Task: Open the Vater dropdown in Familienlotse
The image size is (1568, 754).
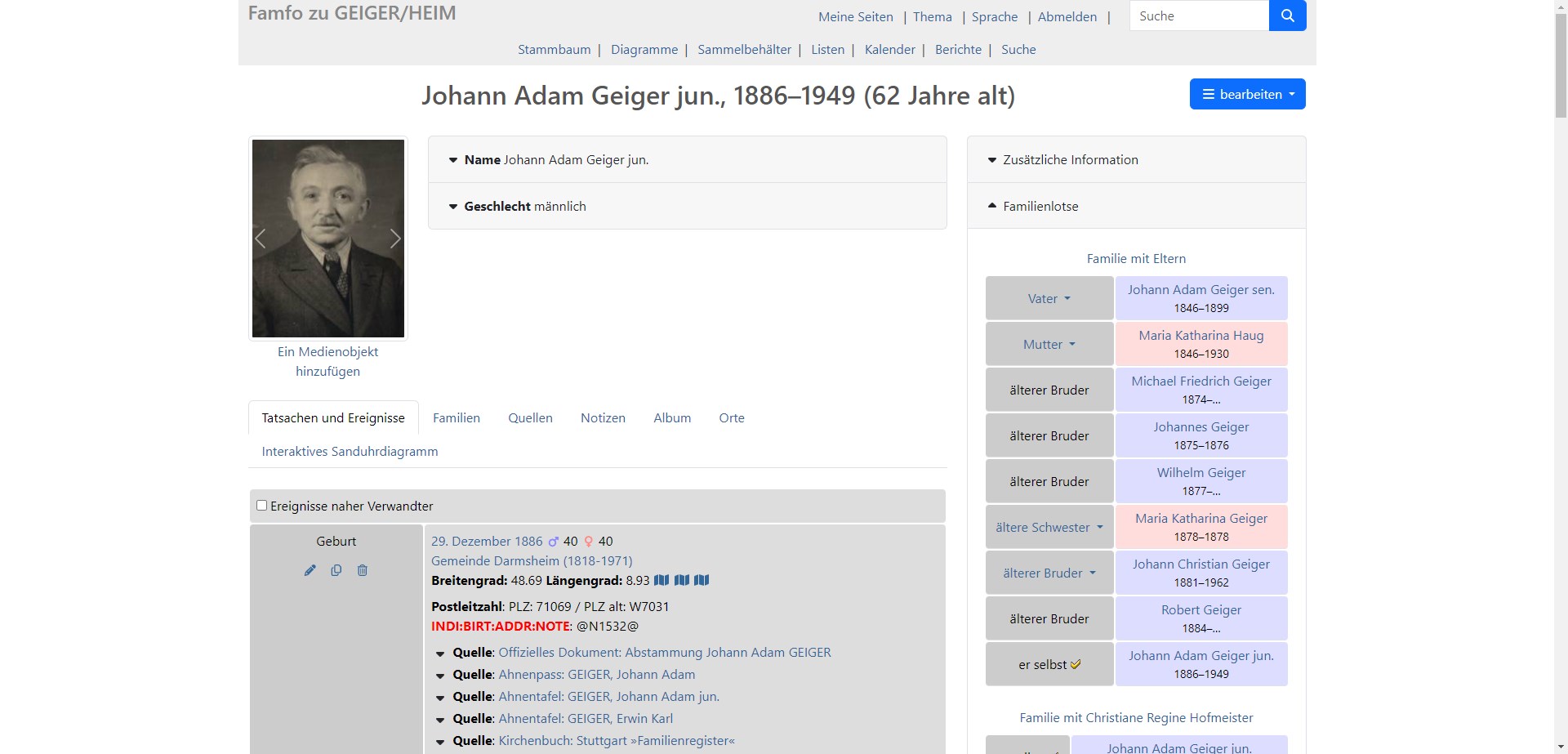Action: pos(1049,299)
